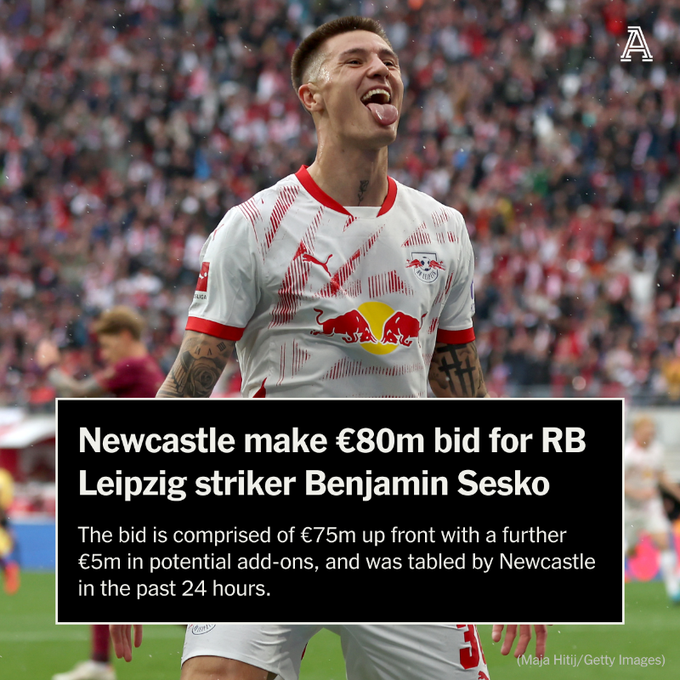Click the RB Leipzig crest on the shirt
The width and height of the screenshot is (680, 680).
pyautogui.click(x=425, y=267)
